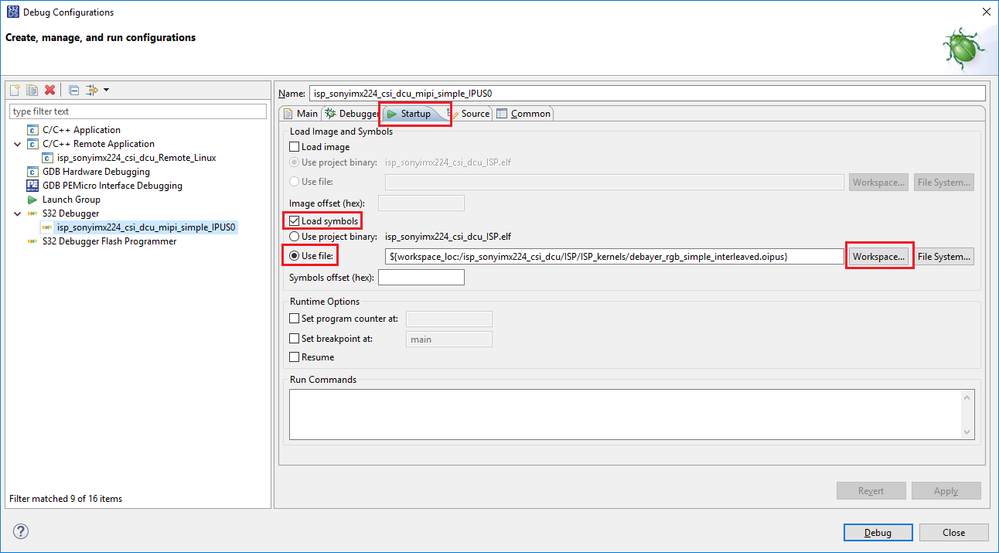
Task: Collapse the C/C++ Remote Application node
Action: click(x=17, y=144)
